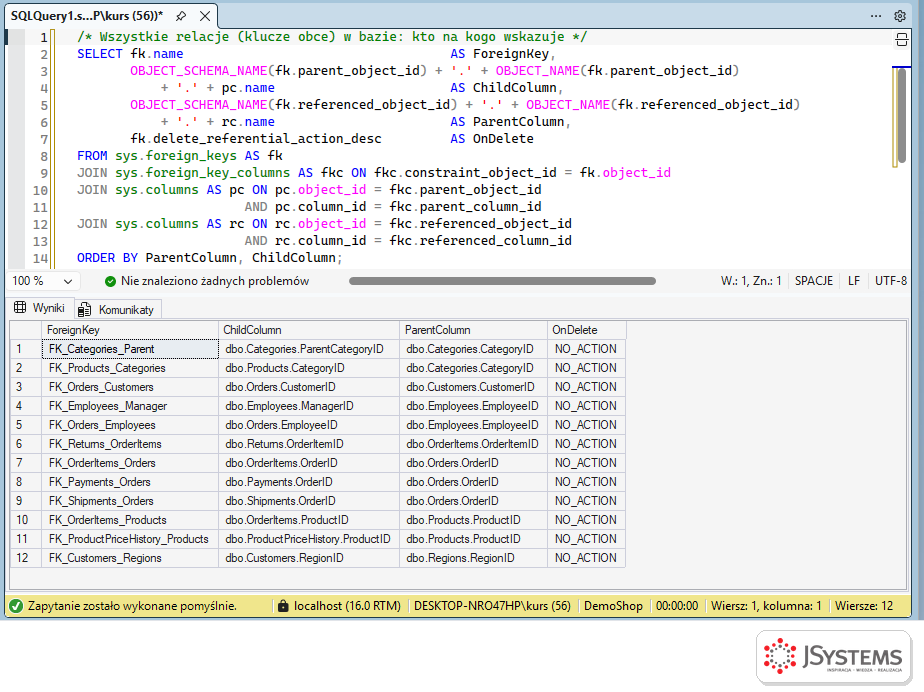Viewport: 924px width, 692px height.
Task: Click the connection lock icon
Action: click(283, 606)
